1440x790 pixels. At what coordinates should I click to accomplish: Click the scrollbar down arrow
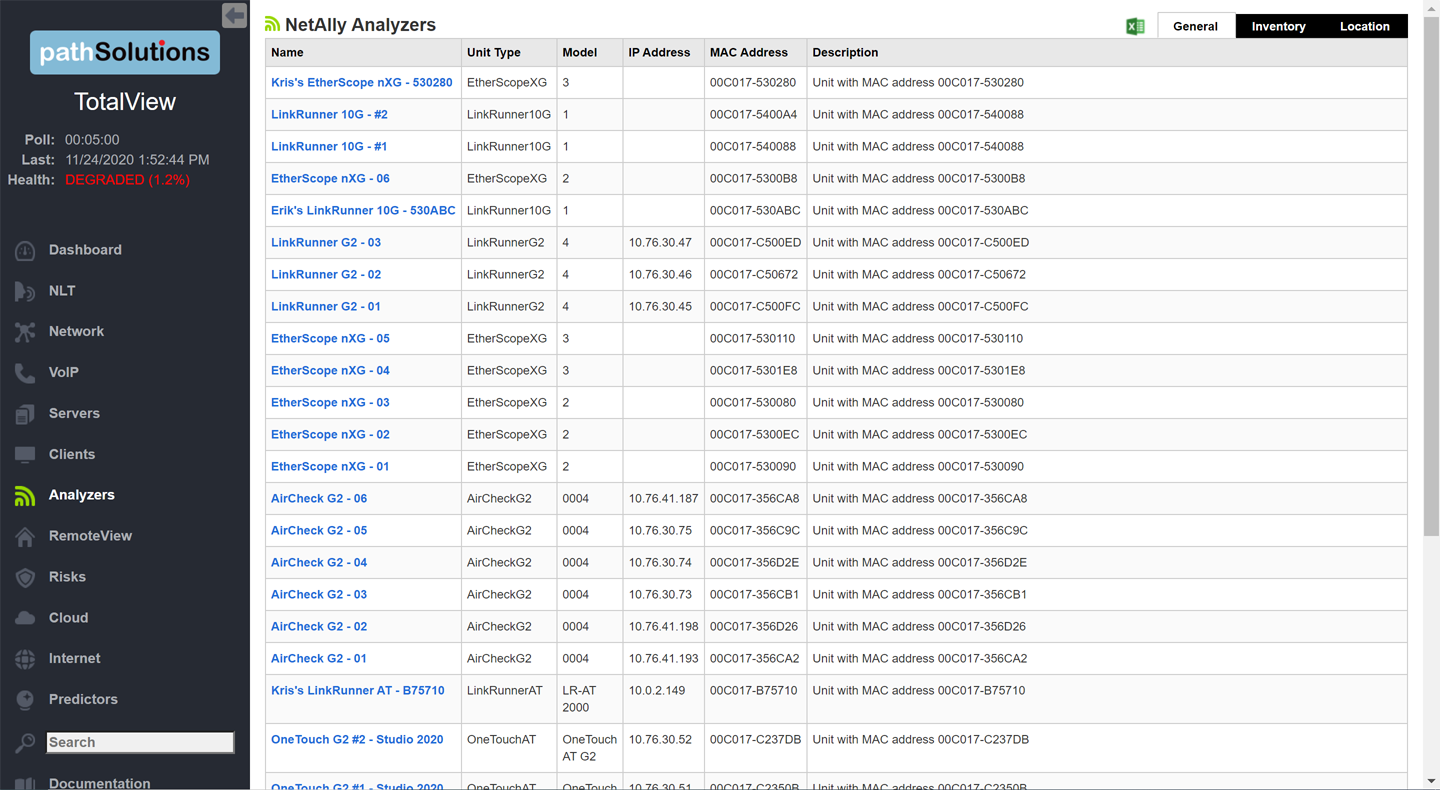coord(1431,780)
